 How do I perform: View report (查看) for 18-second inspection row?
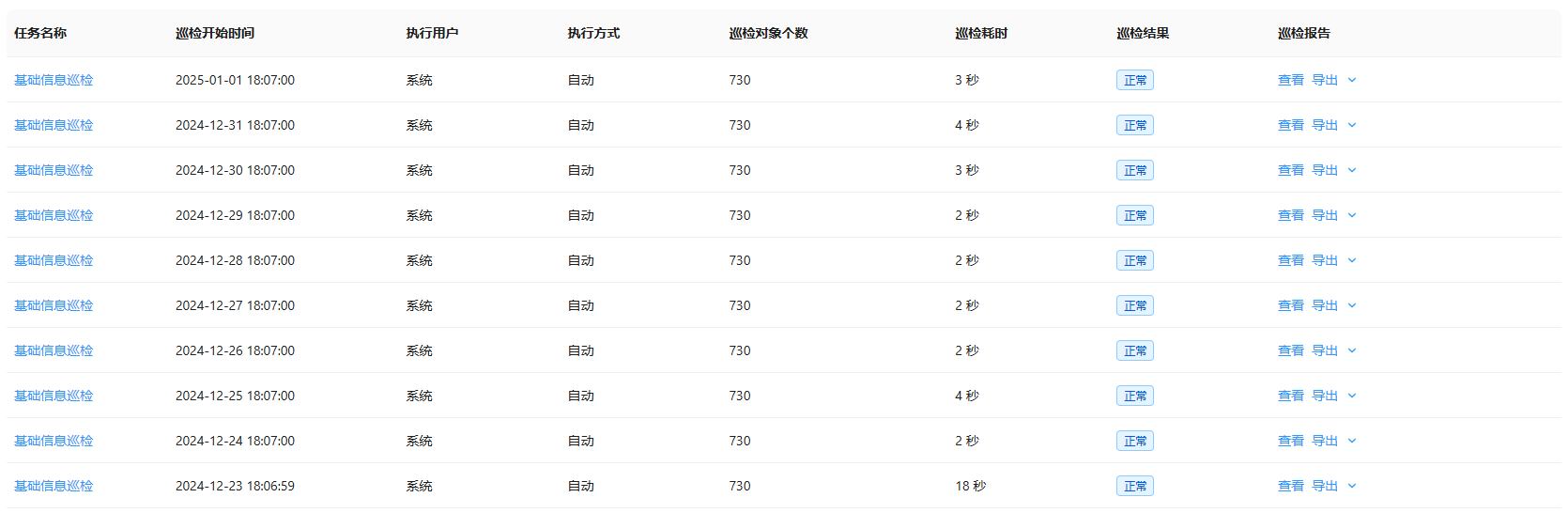click(x=1290, y=486)
